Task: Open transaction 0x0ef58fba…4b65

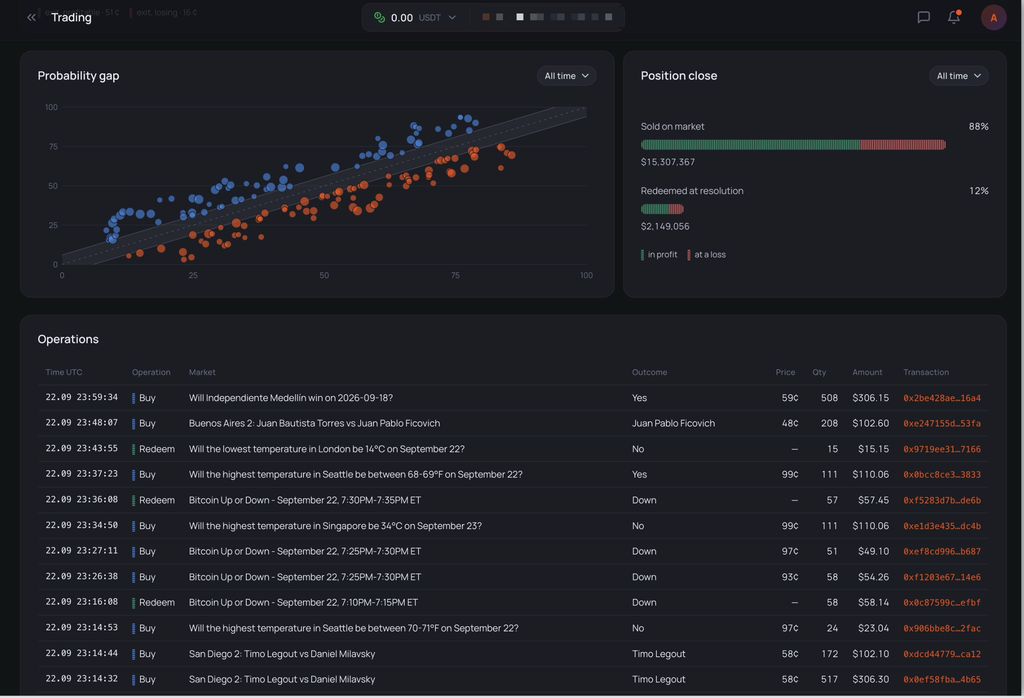Action: (942, 679)
